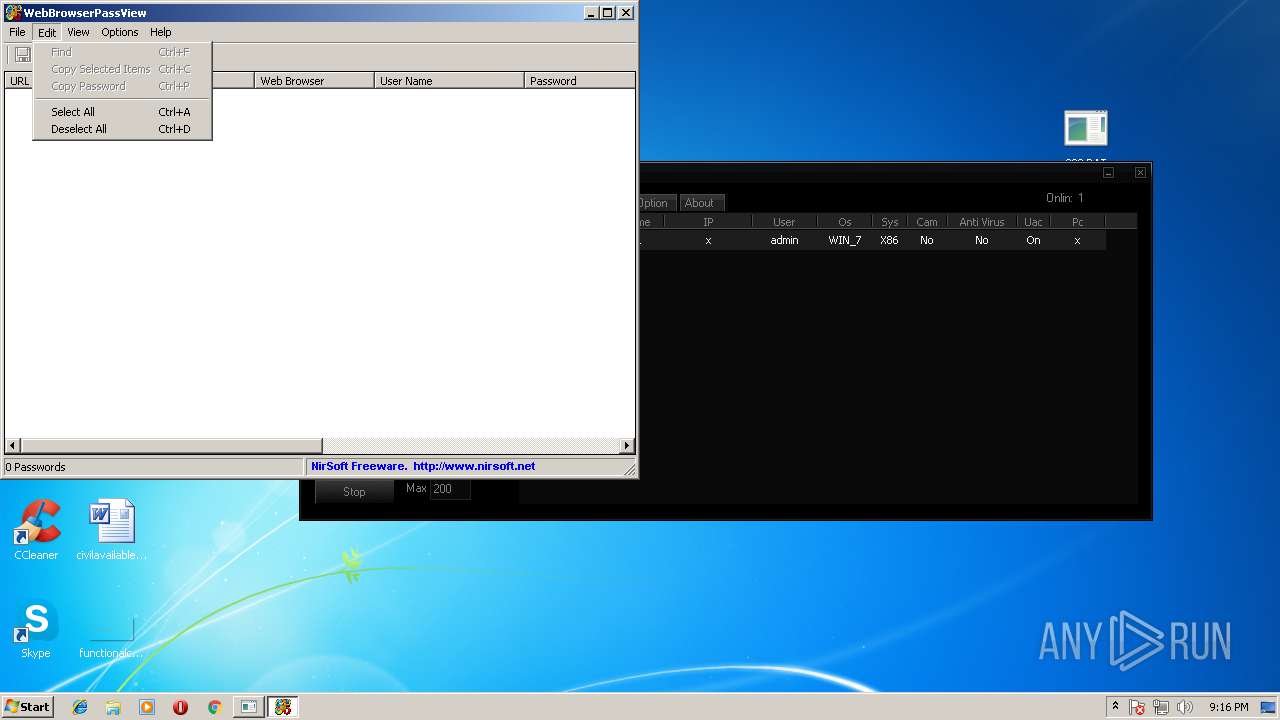Click the Anti Virus column header

(982, 222)
